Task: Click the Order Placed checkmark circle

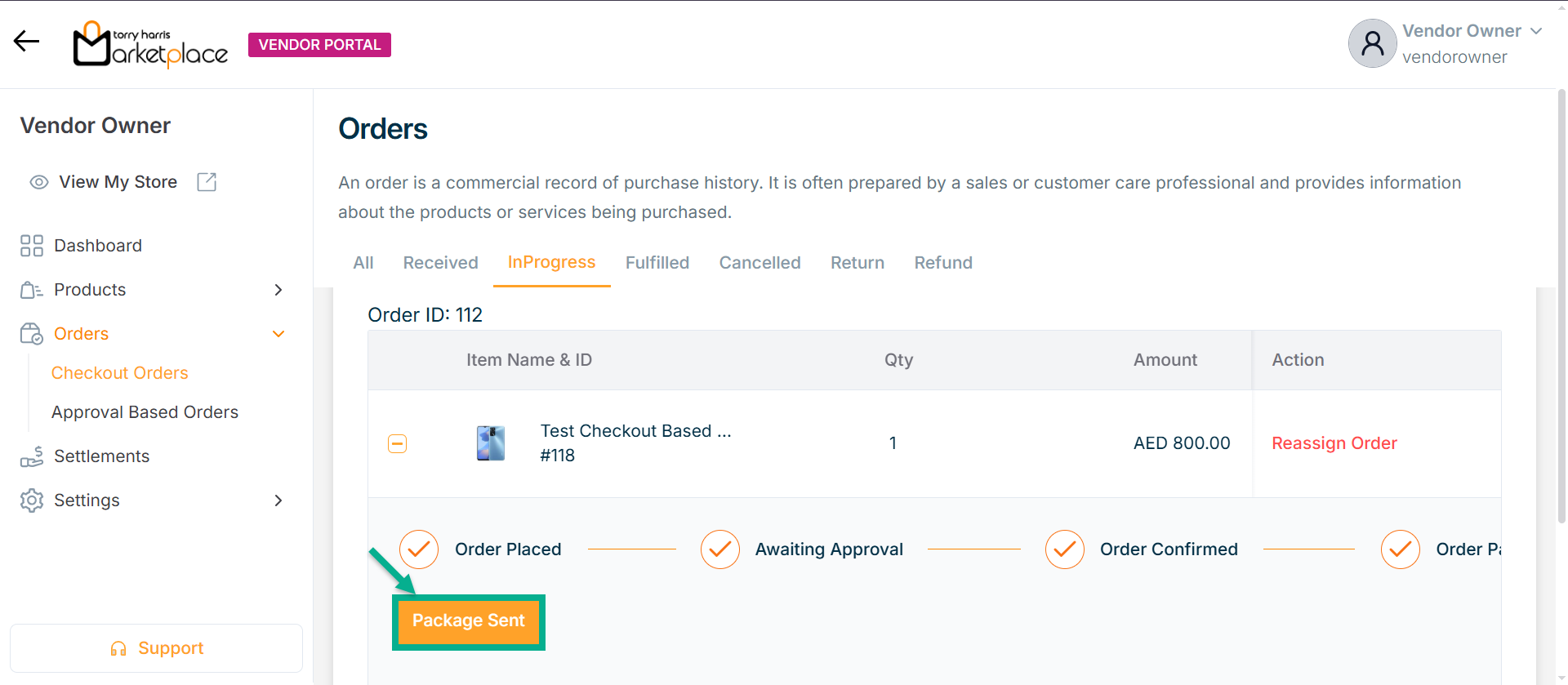Action: tap(419, 549)
